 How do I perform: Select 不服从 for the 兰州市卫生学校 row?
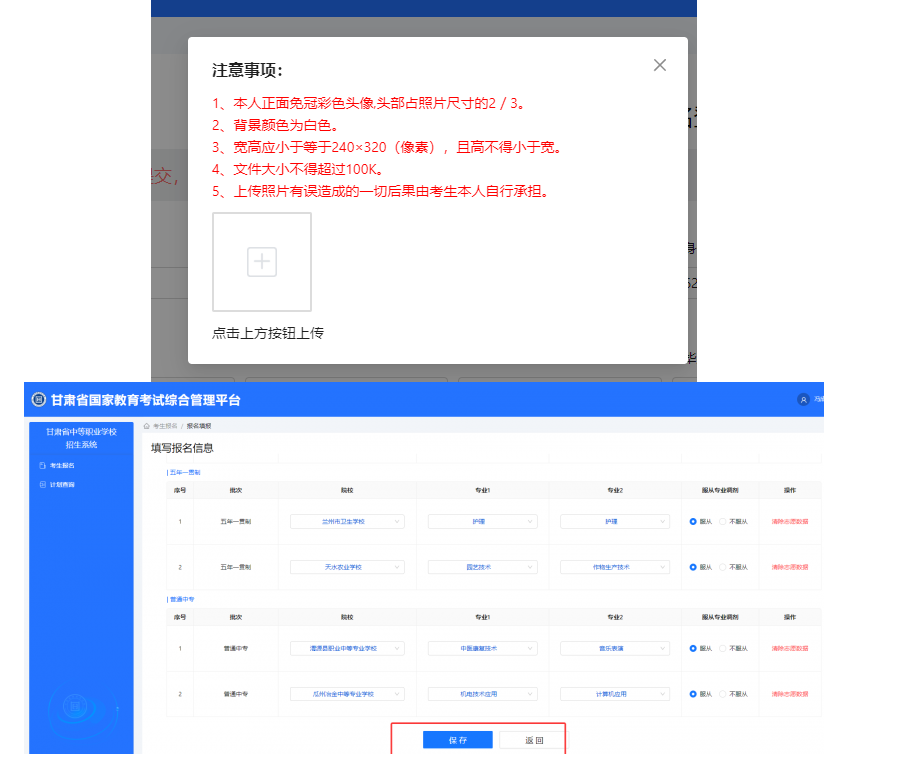click(x=724, y=522)
